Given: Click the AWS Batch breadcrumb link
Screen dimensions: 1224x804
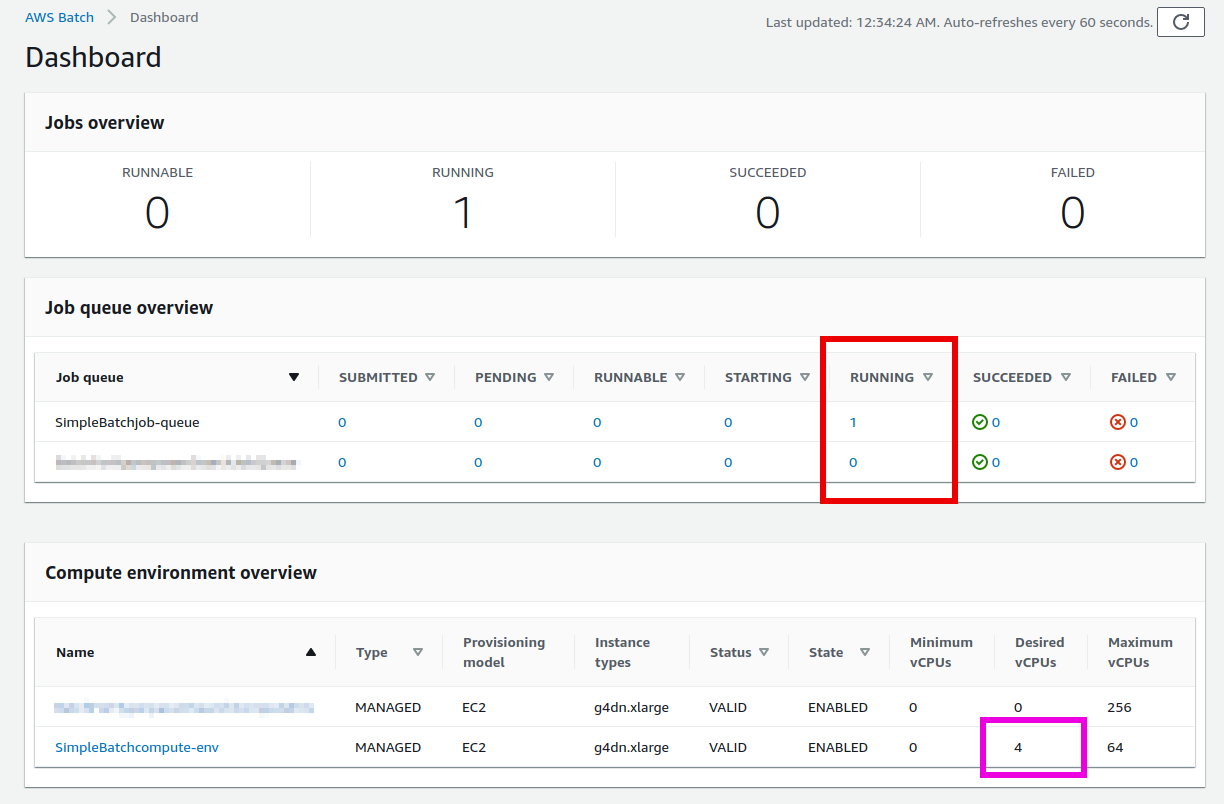Looking at the screenshot, I should [x=59, y=17].
